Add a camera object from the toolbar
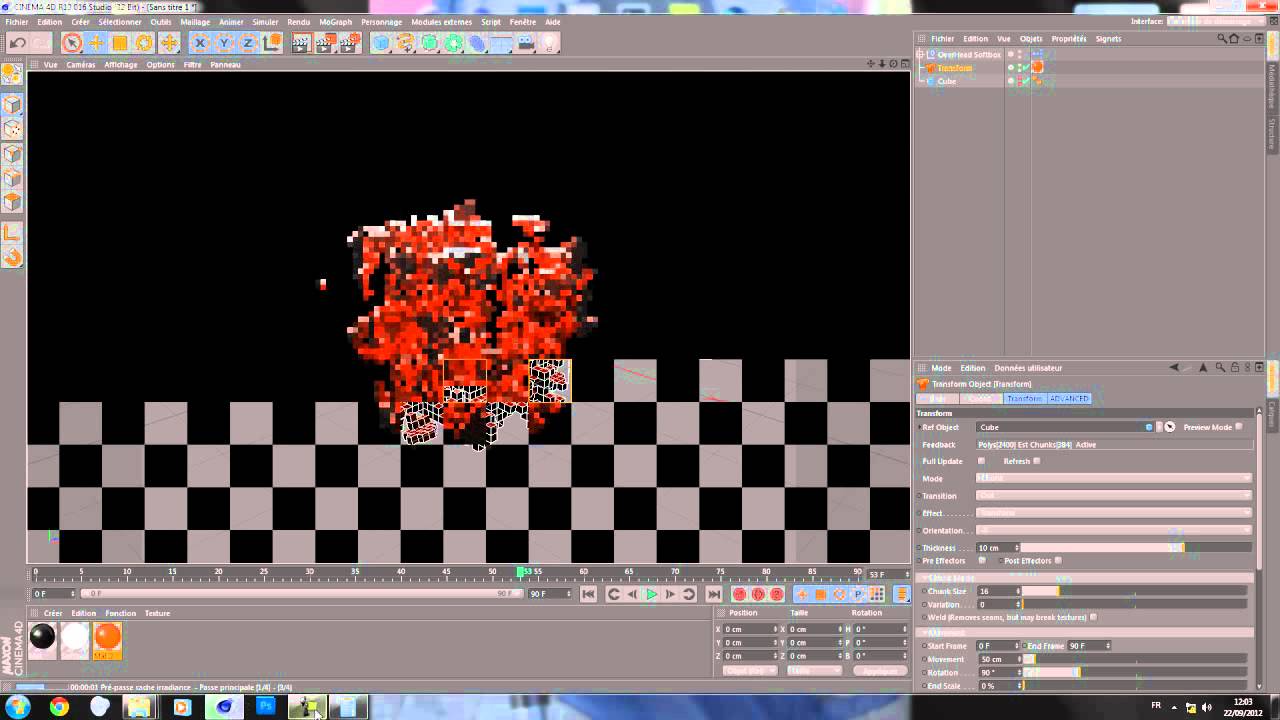1280x720 pixels. (526, 43)
